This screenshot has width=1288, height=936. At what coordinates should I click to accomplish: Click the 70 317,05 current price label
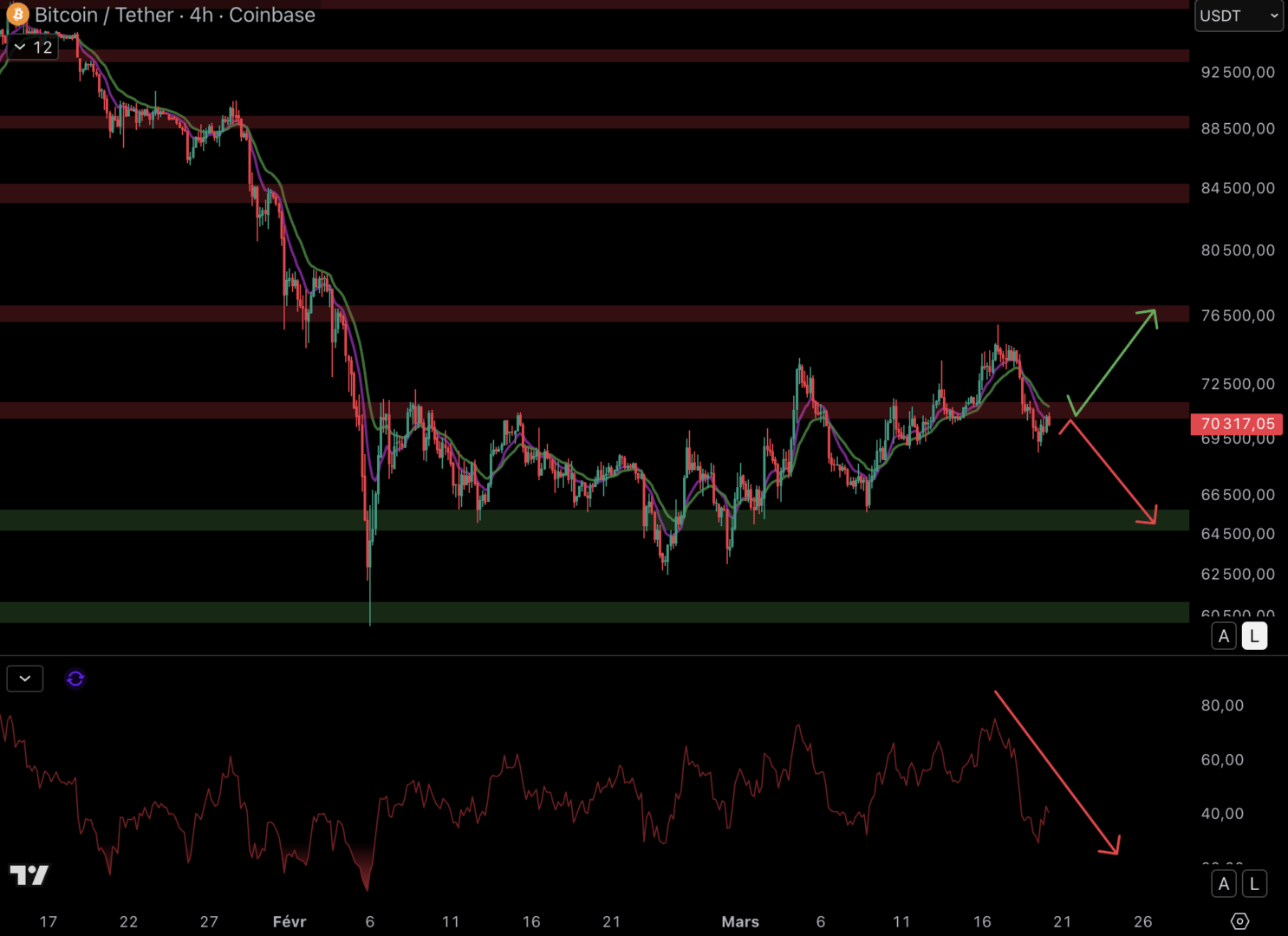pyautogui.click(x=1237, y=424)
